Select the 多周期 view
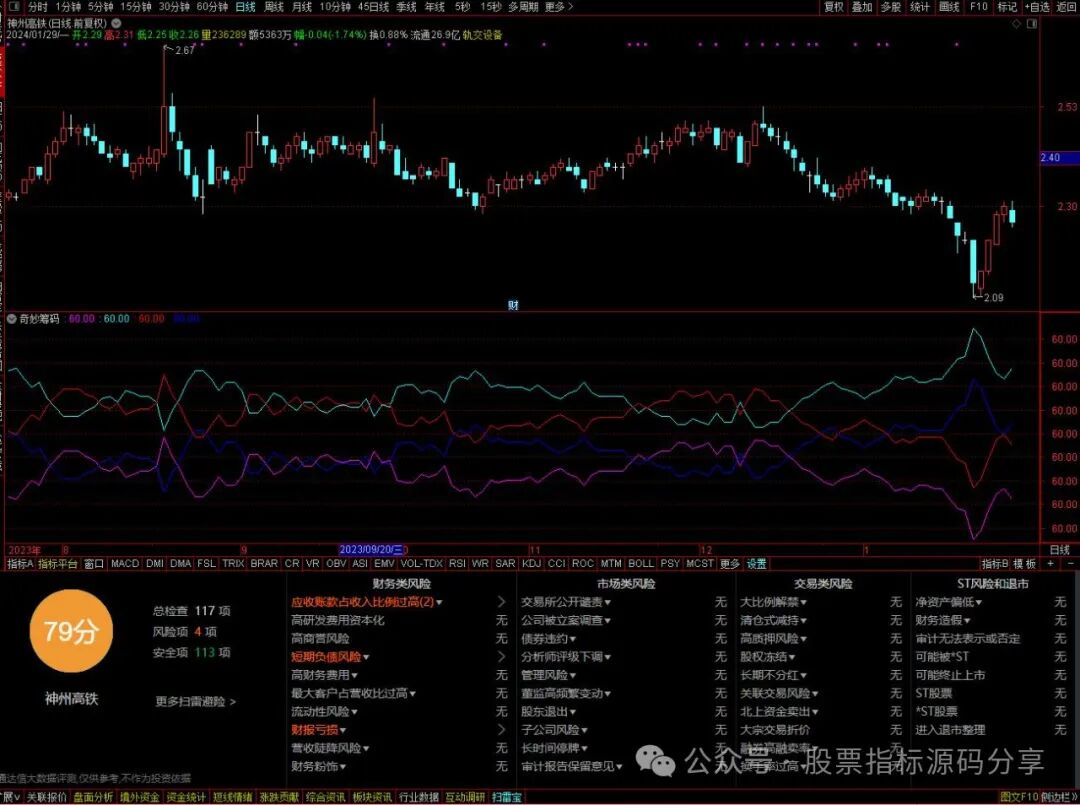Viewport: 1080px width, 805px height. click(523, 7)
